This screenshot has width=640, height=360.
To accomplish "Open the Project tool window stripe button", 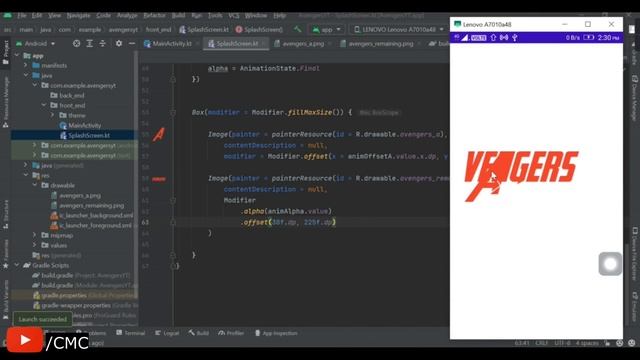I will click(x=6, y=52).
